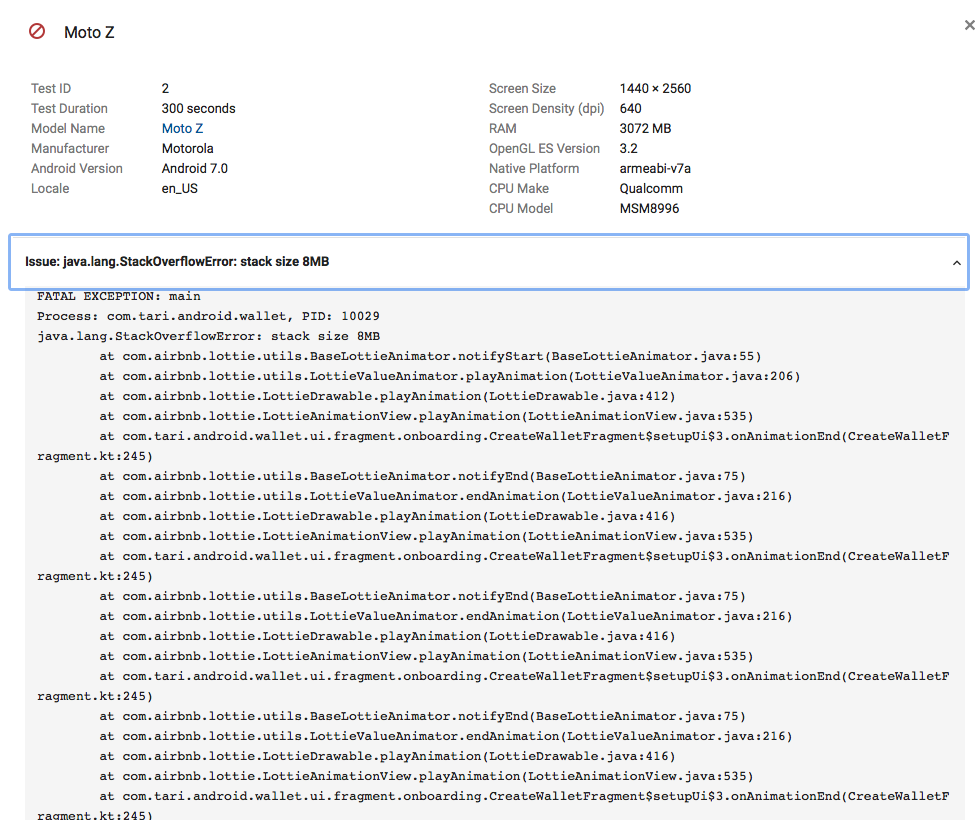Click the Test ID value 2
This screenshot has height=820, width=977.
click(x=165, y=88)
